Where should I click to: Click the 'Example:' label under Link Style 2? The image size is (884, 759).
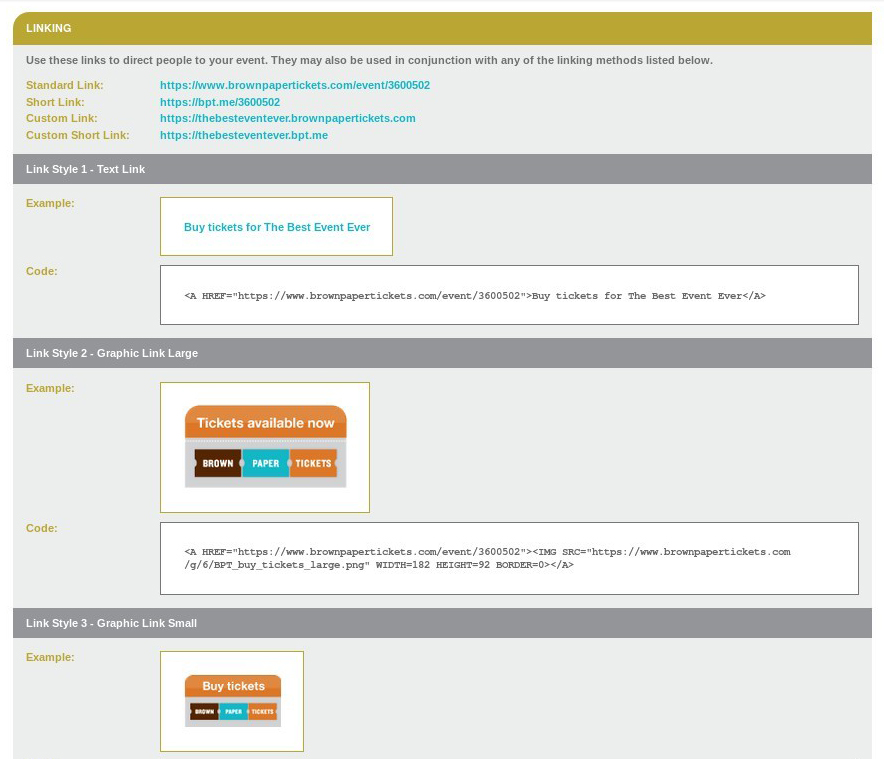50,388
